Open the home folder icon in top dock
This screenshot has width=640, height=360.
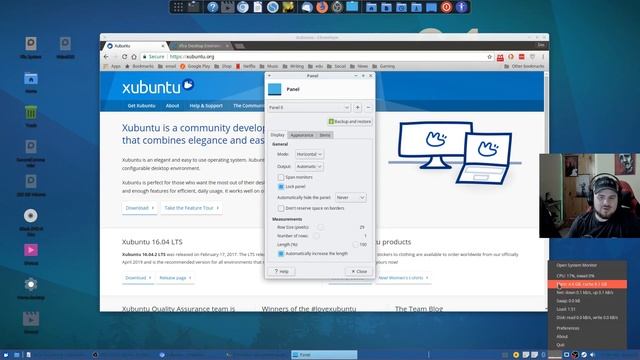[371, 7]
